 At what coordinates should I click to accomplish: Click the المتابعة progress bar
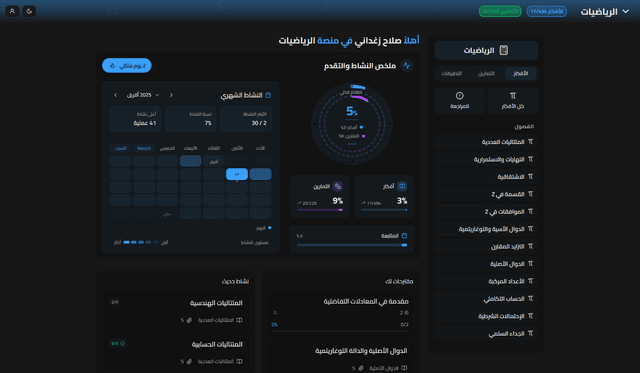click(352, 245)
